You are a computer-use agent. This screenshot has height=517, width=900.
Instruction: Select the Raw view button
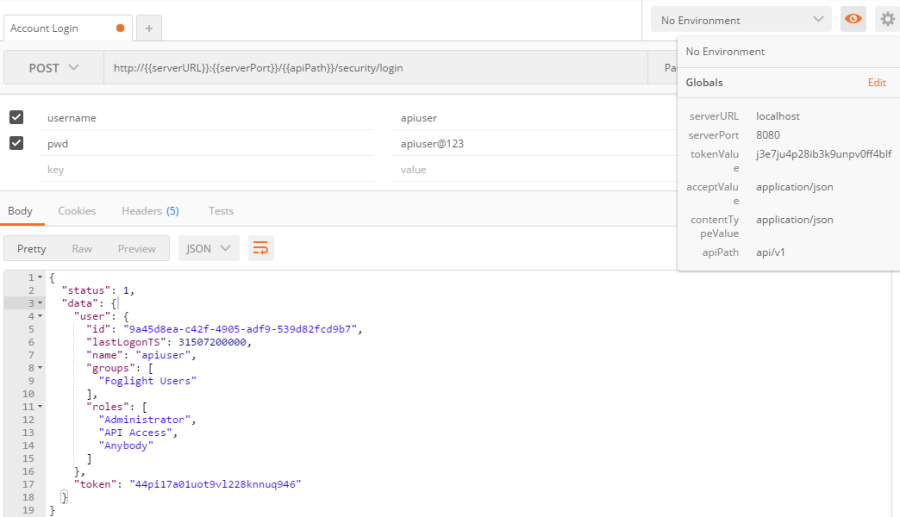click(82, 249)
